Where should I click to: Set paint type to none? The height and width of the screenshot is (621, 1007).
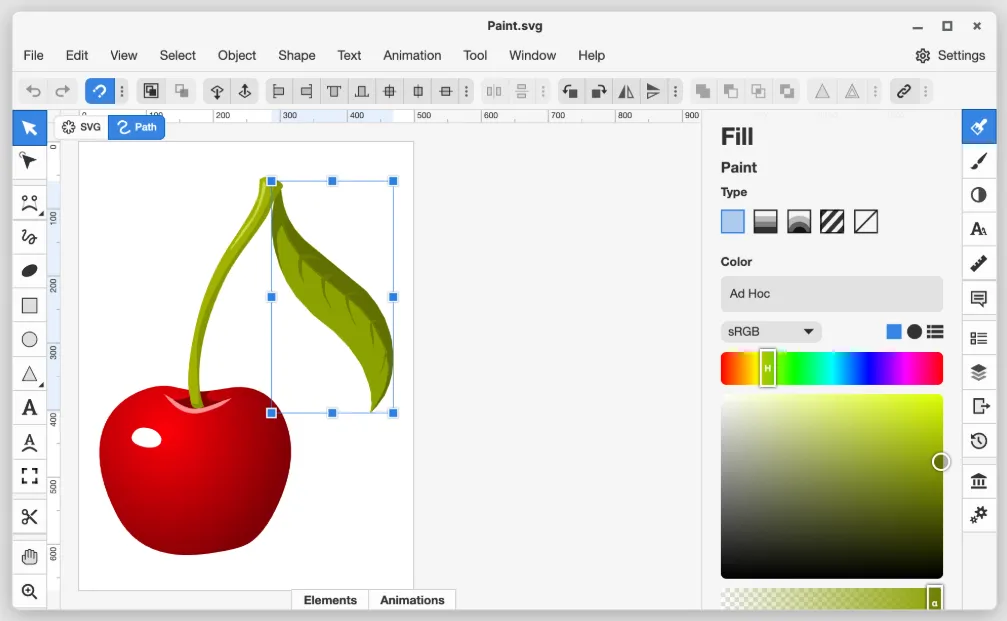click(x=866, y=222)
